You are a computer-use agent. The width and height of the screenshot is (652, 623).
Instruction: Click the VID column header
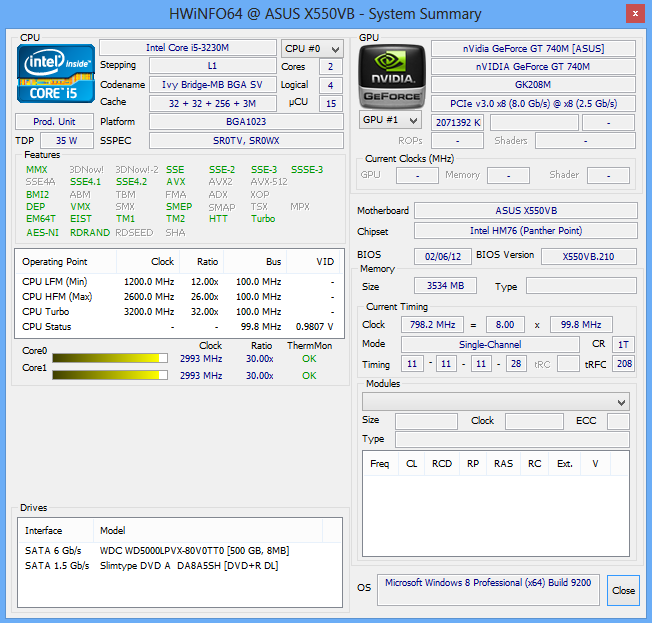314,262
